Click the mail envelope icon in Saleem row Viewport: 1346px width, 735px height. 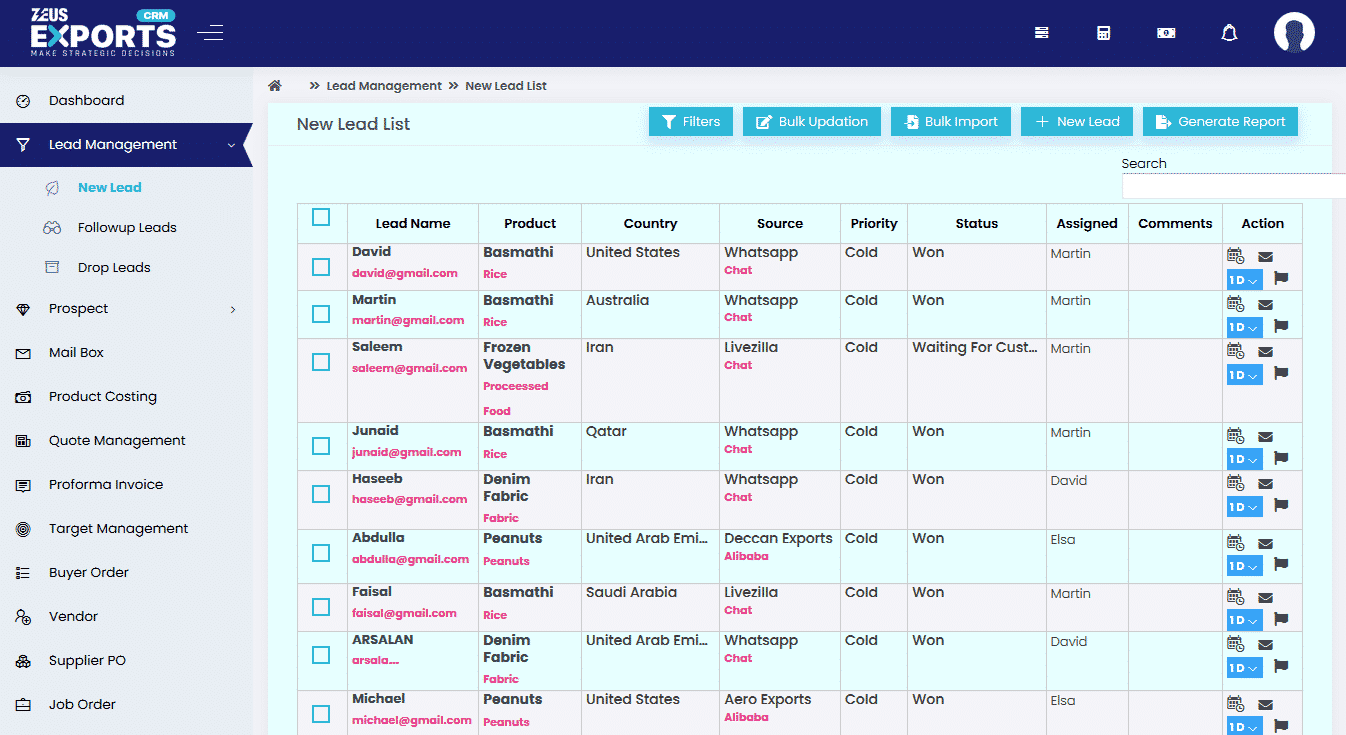point(1265,352)
